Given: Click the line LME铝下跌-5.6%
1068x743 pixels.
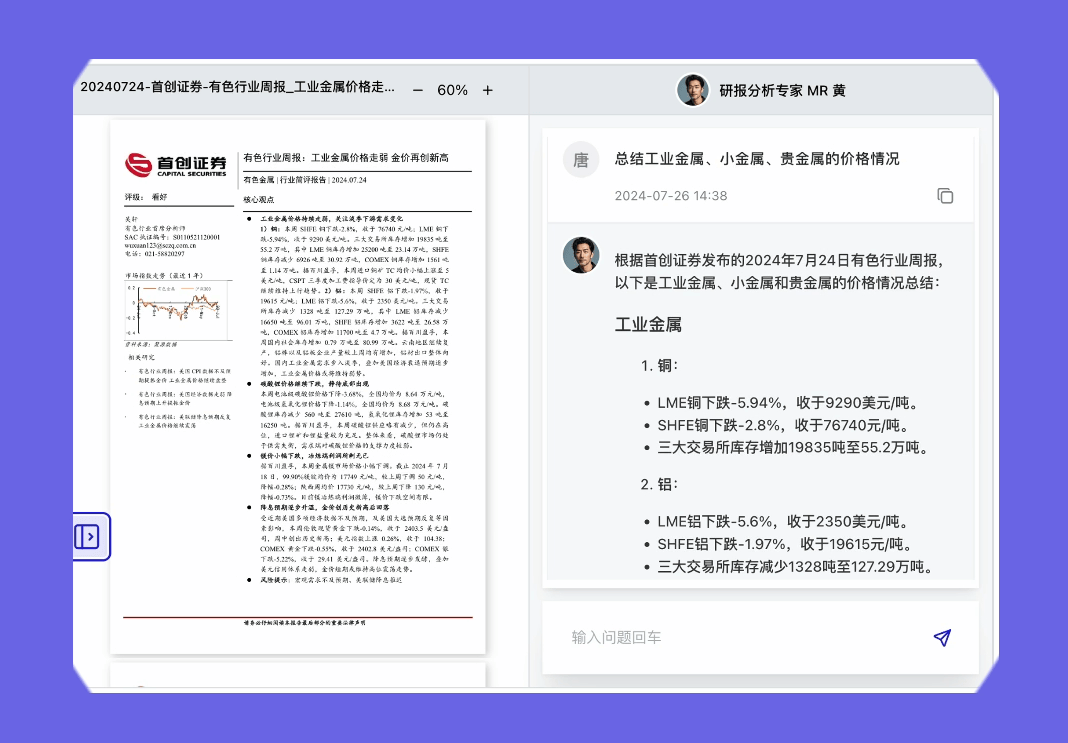Looking at the screenshot, I should (783, 522).
